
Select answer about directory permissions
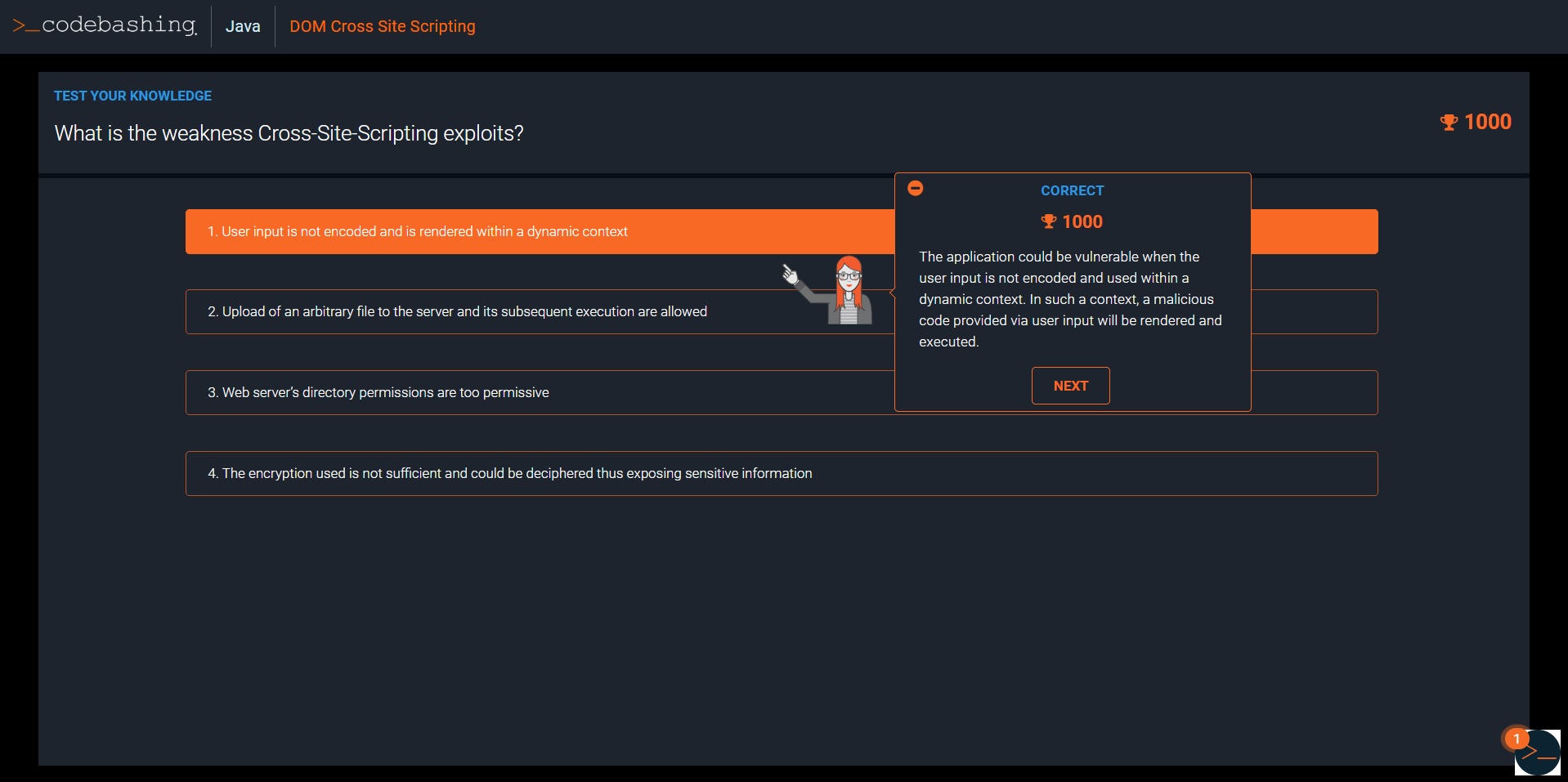378,392
